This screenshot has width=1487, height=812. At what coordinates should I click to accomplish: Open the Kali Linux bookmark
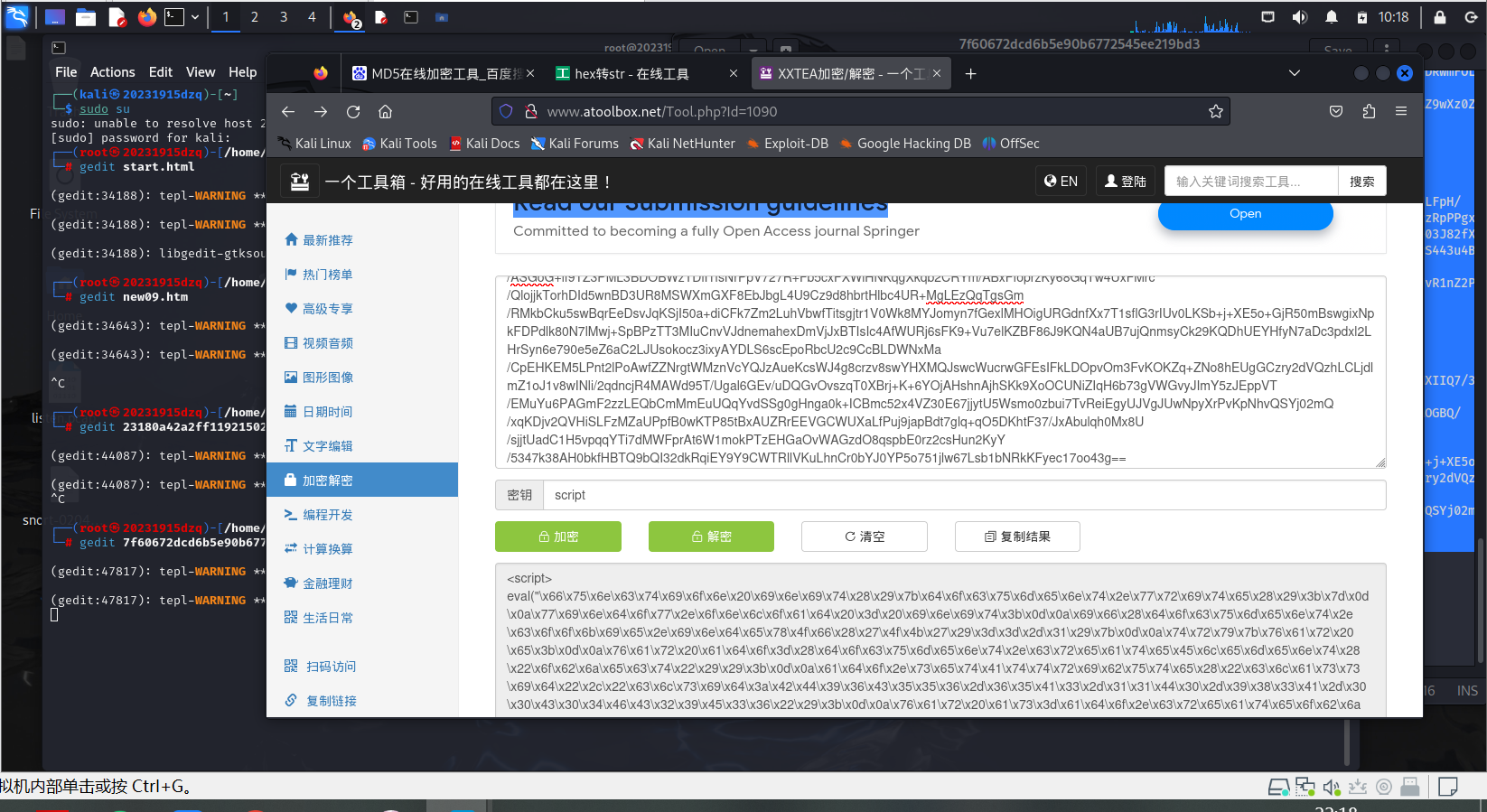tap(314, 144)
